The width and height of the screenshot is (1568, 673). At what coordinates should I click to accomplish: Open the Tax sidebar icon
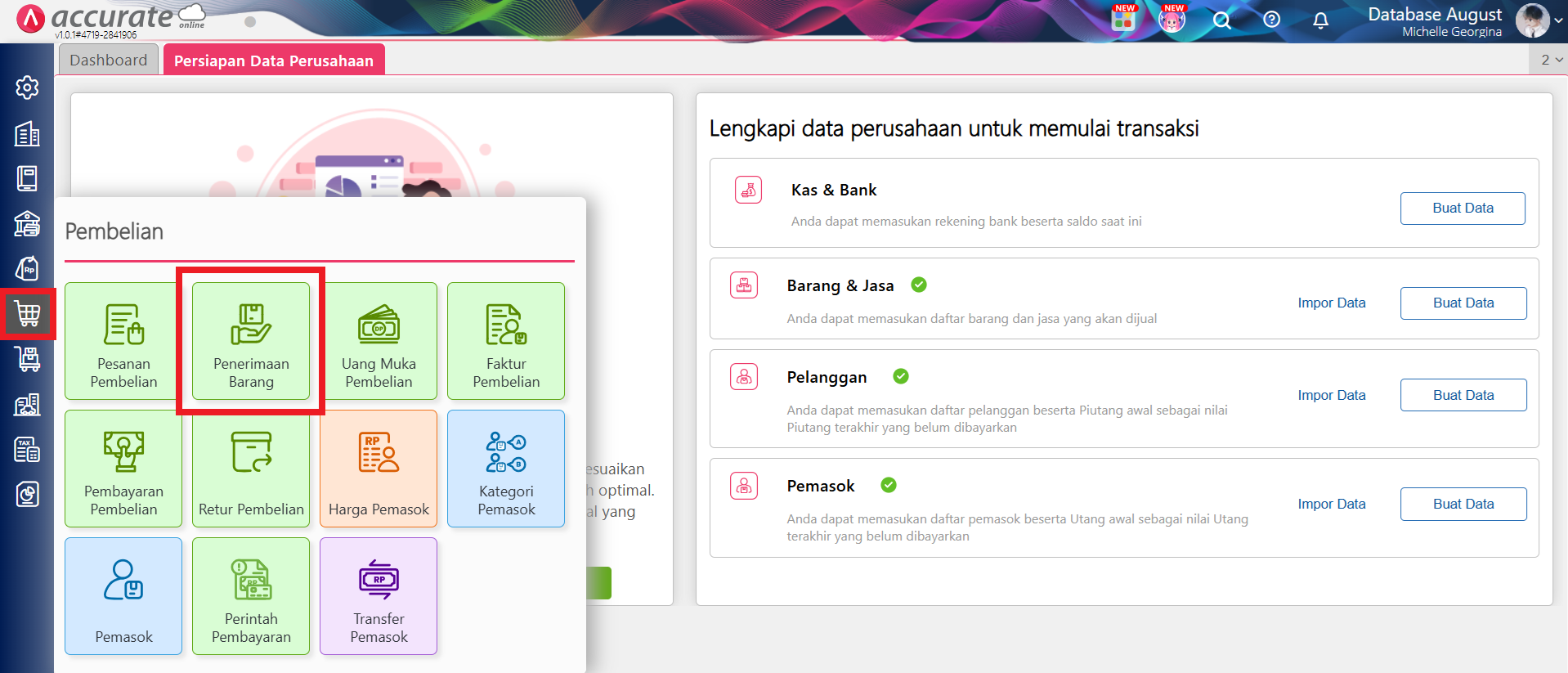27,449
